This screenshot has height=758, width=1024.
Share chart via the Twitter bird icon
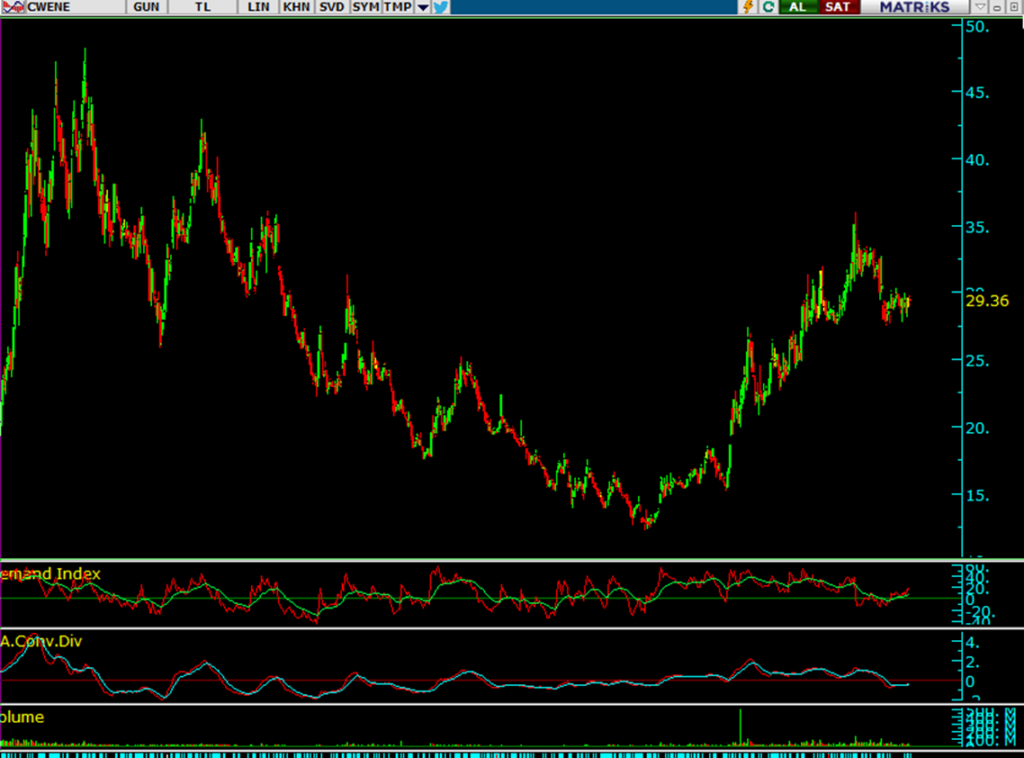[x=440, y=7]
